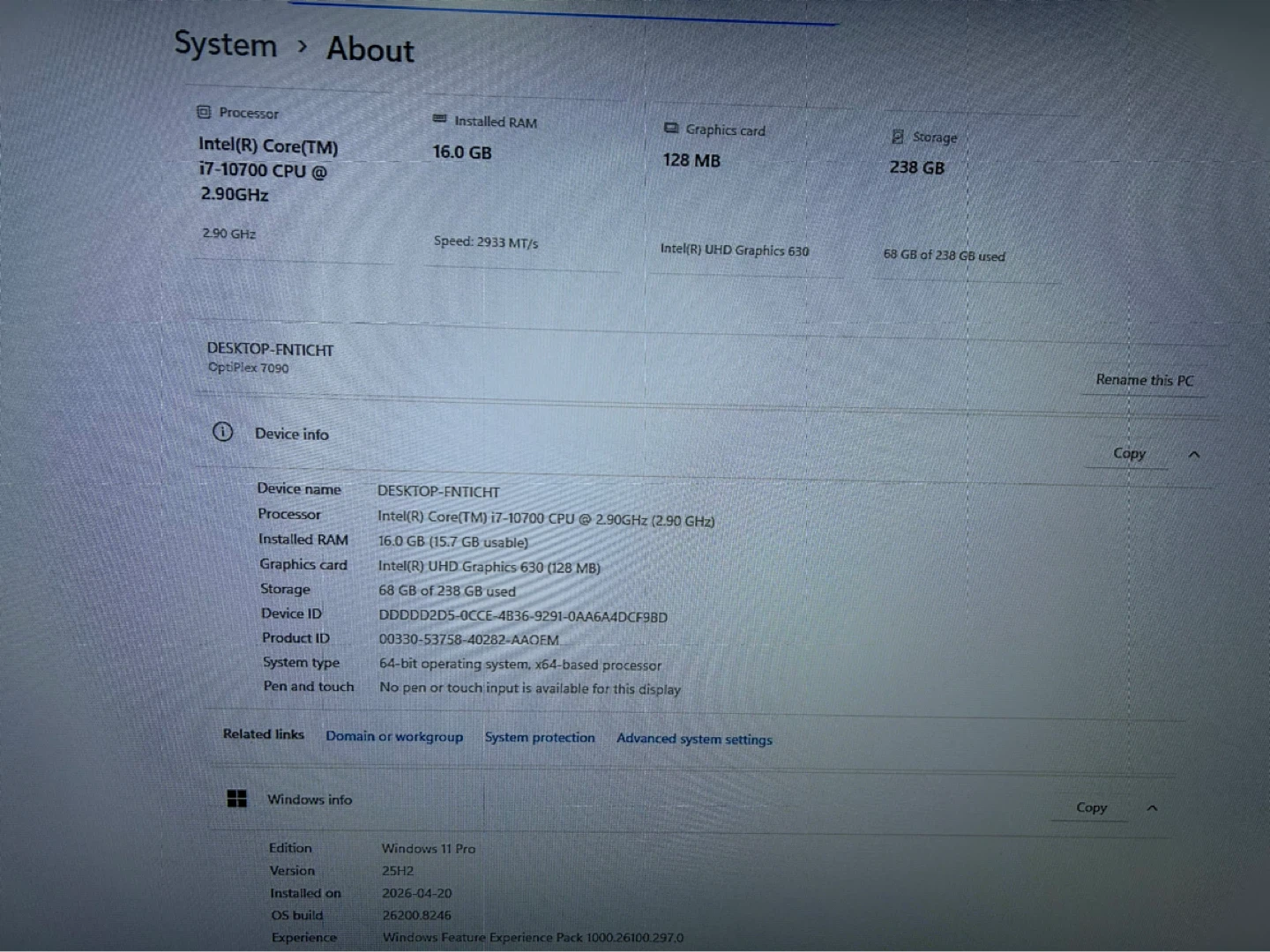Select the Installed on date 2026-04-20

(x=416, y=893)
